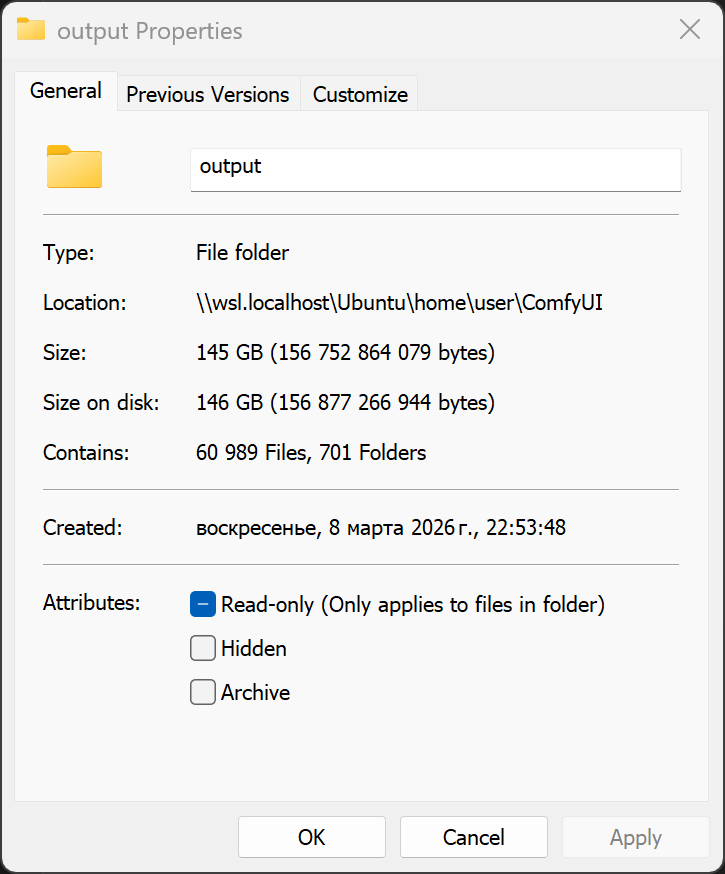Switch to the General tab
725x874 pixels.
[x=66, y=91]
